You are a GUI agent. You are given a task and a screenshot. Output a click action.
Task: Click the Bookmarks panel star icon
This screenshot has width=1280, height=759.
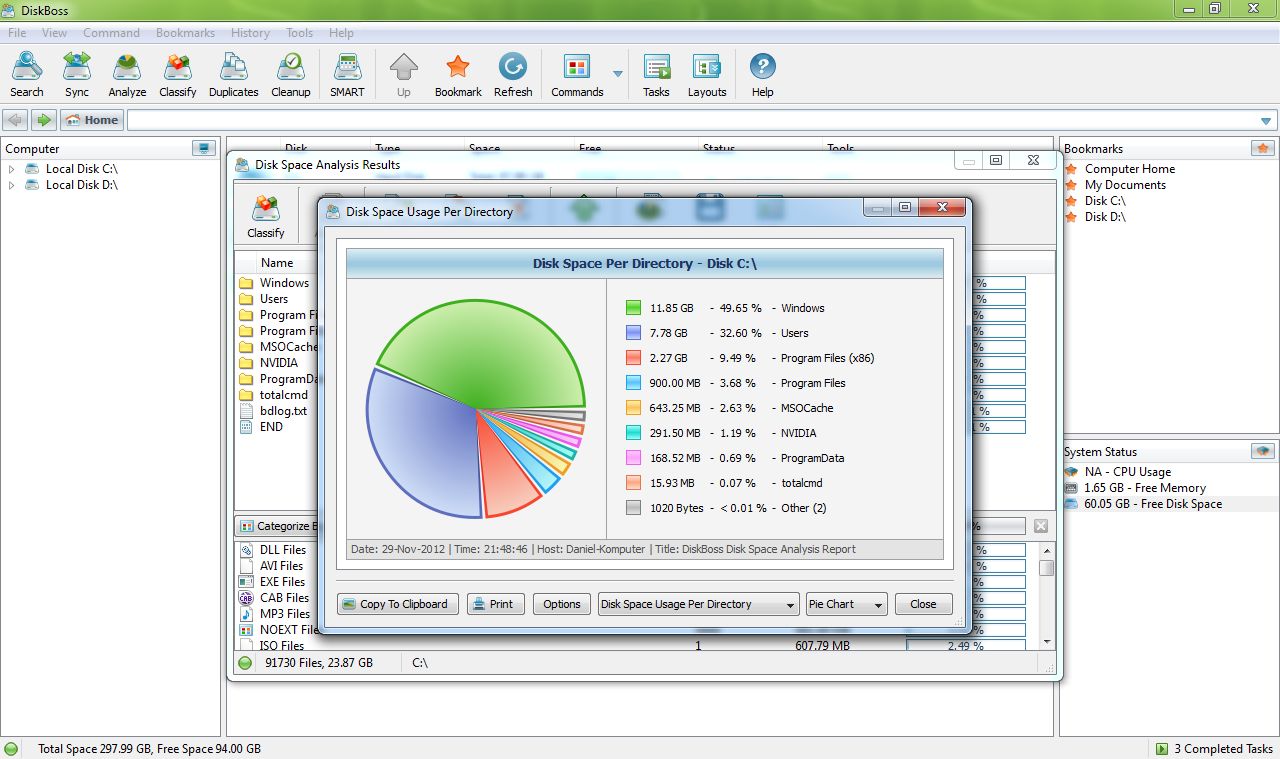pos(1263,148)
